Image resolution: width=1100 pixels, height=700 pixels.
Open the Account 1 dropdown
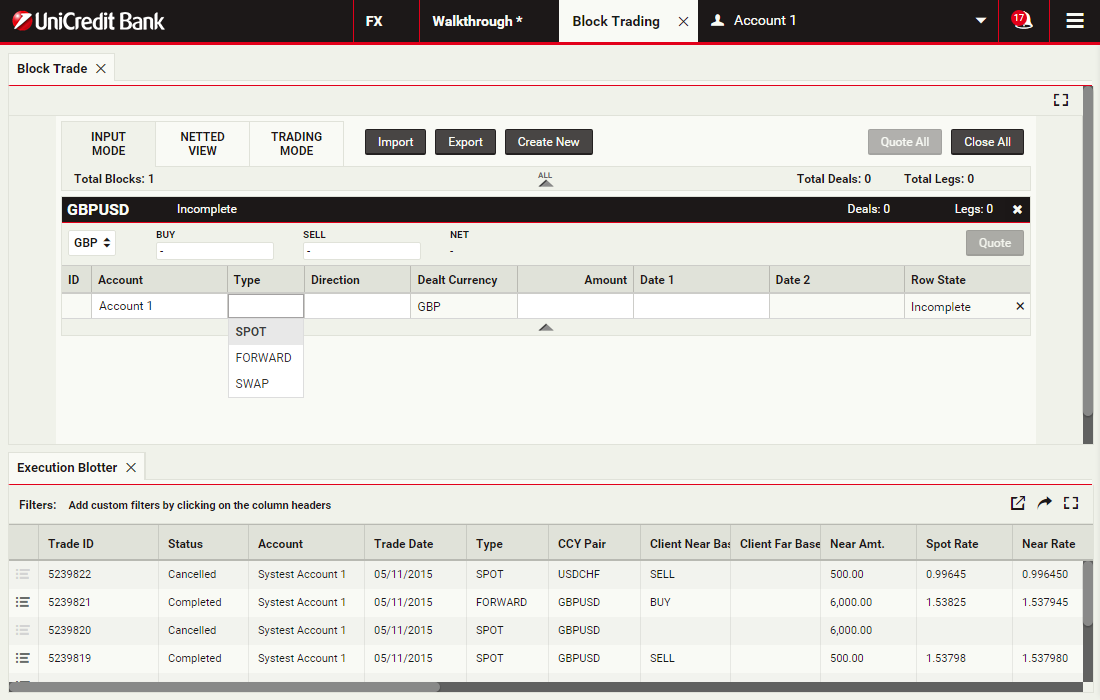pyautogui.click(x=981, y=21)
